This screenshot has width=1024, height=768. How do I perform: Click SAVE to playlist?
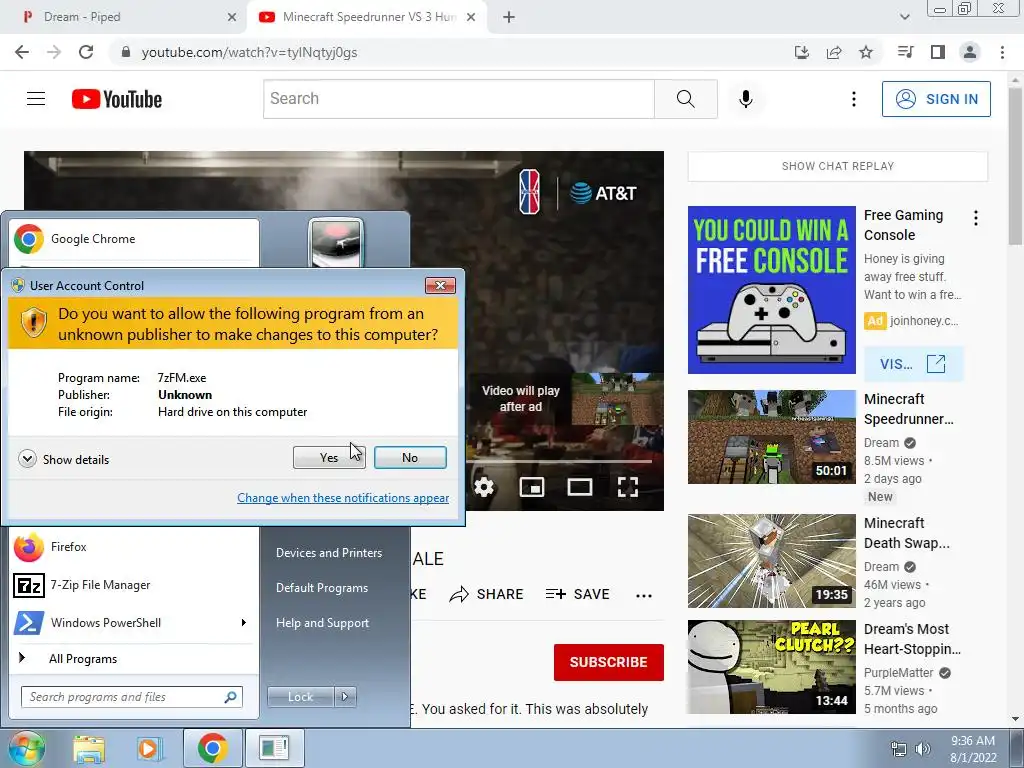click(577, 594)
